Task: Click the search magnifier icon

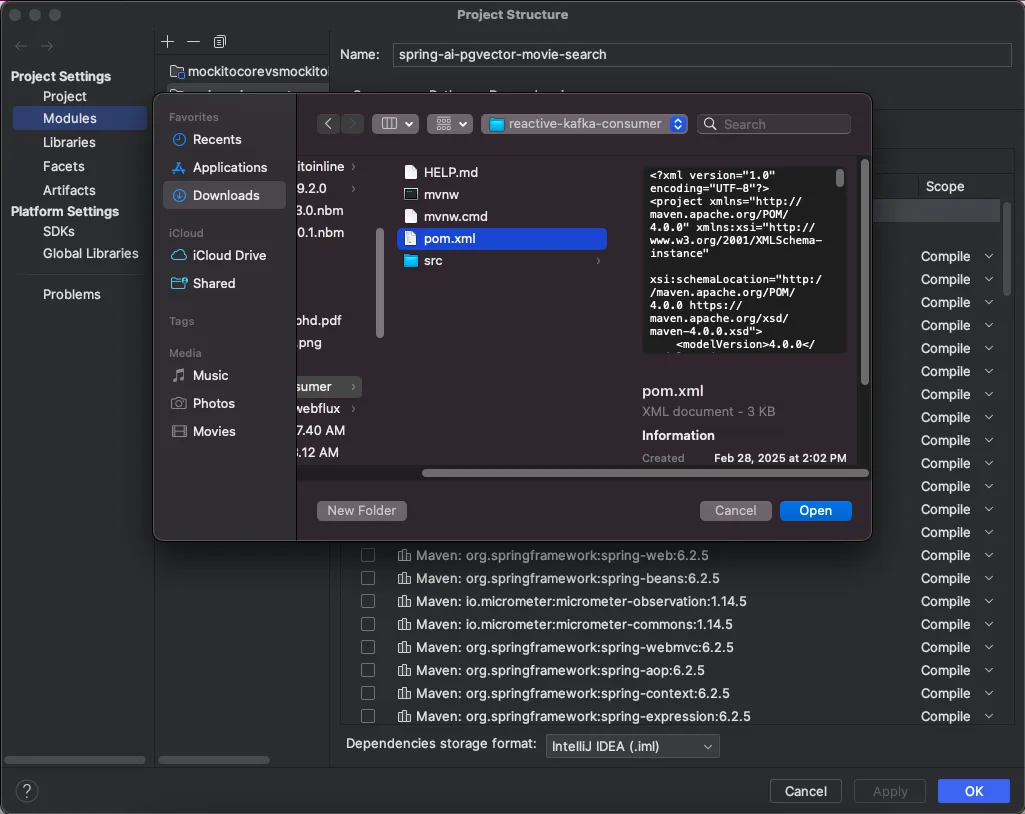Action: click(x=710, y=124)
